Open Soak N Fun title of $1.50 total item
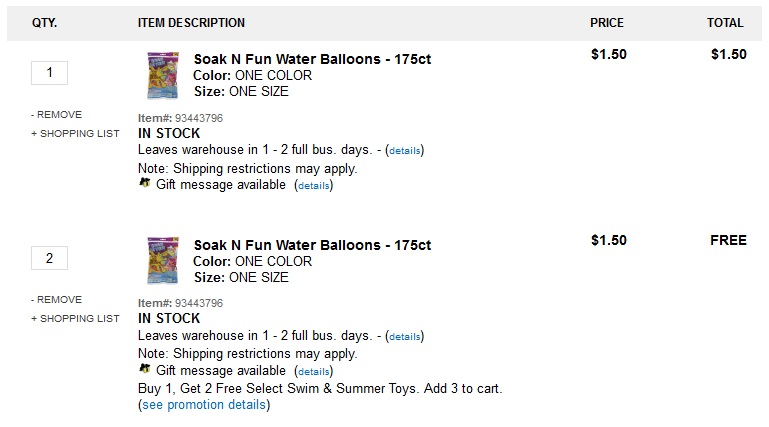This screenshot has width=769, height=427. point(312,57)
